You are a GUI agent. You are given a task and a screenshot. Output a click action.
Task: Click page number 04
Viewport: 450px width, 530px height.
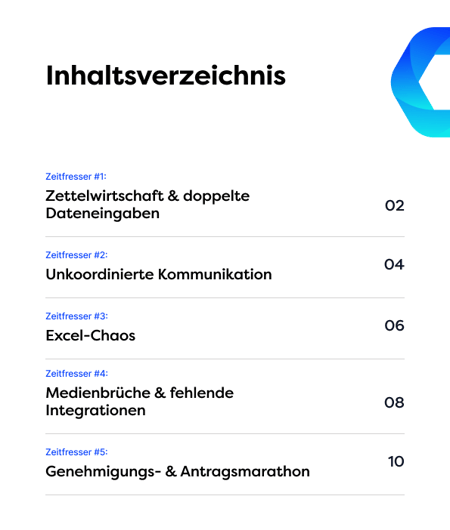pyautogui.click(x=394, y=264)
